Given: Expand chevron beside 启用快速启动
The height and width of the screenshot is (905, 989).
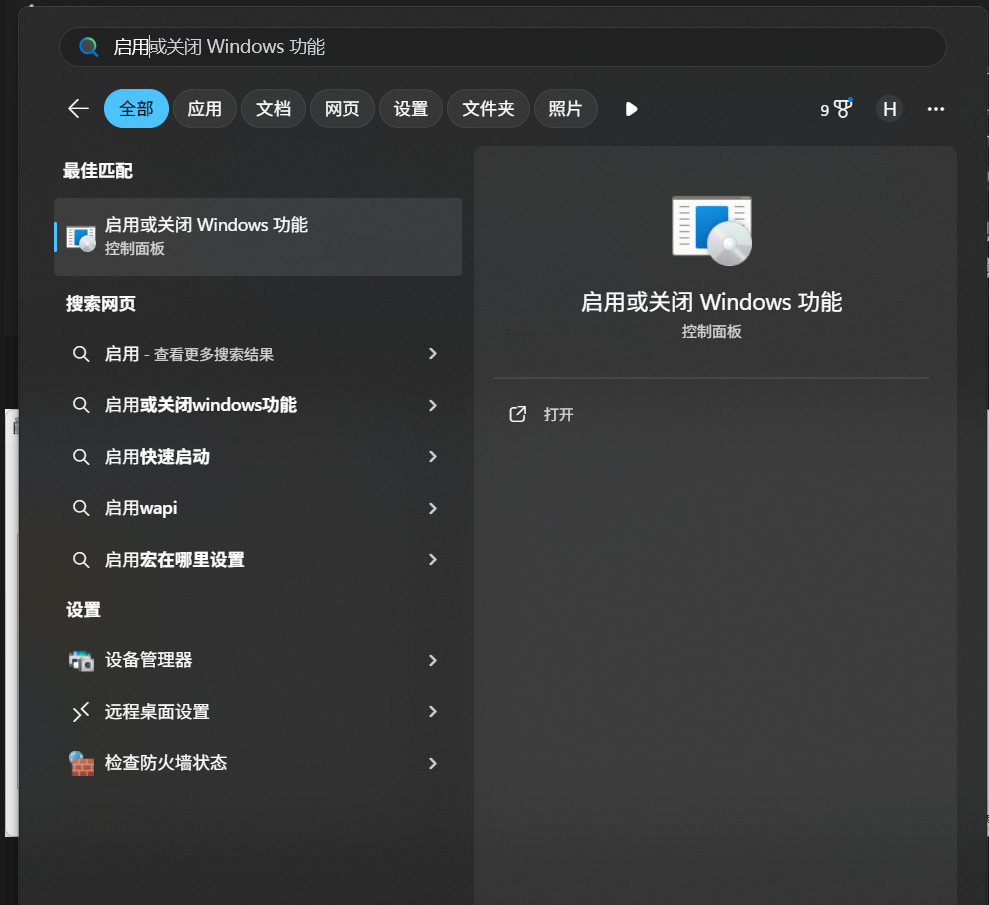Looking at the screenshot, I should tap(433, 457).
